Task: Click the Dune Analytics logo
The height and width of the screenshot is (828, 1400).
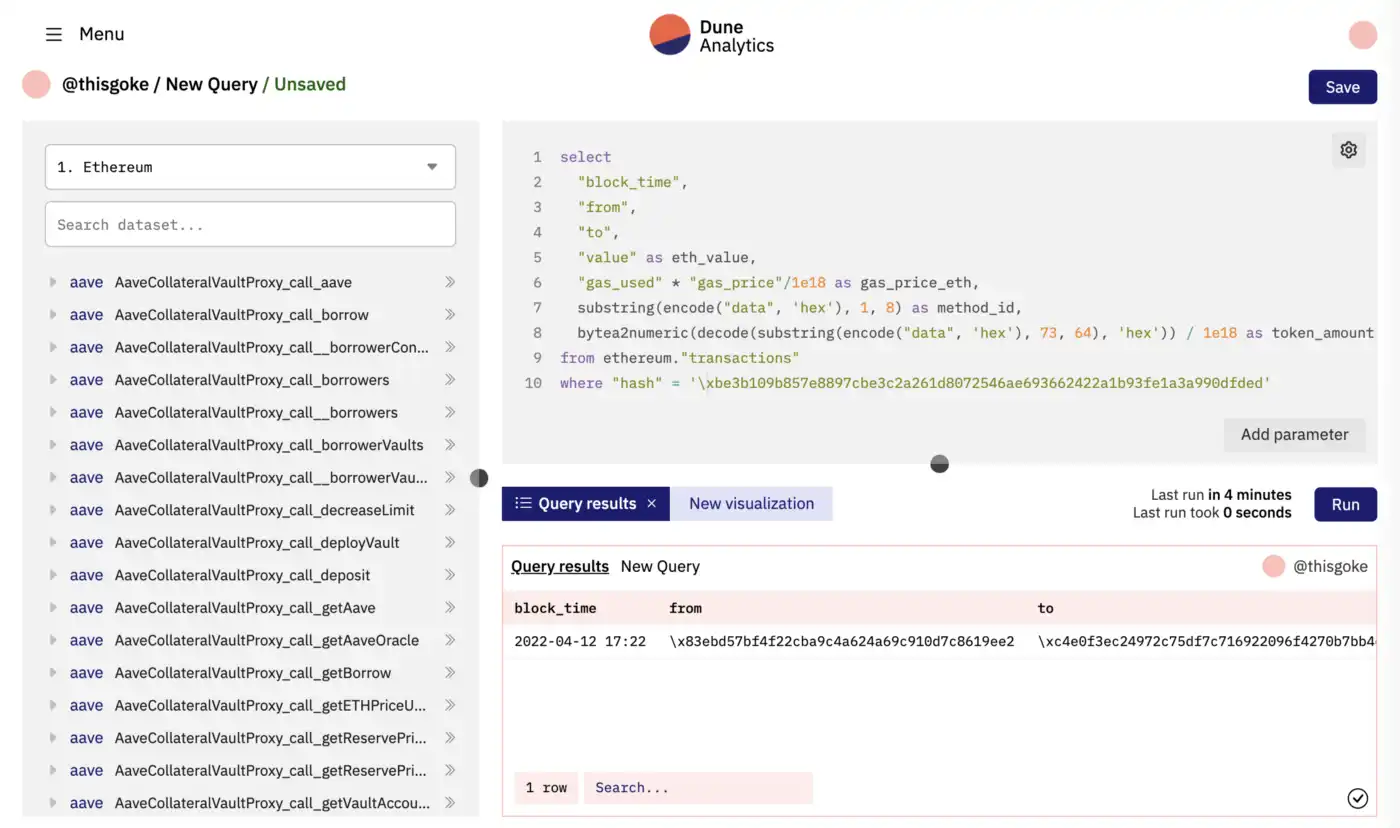Action: tap(712, 34)
